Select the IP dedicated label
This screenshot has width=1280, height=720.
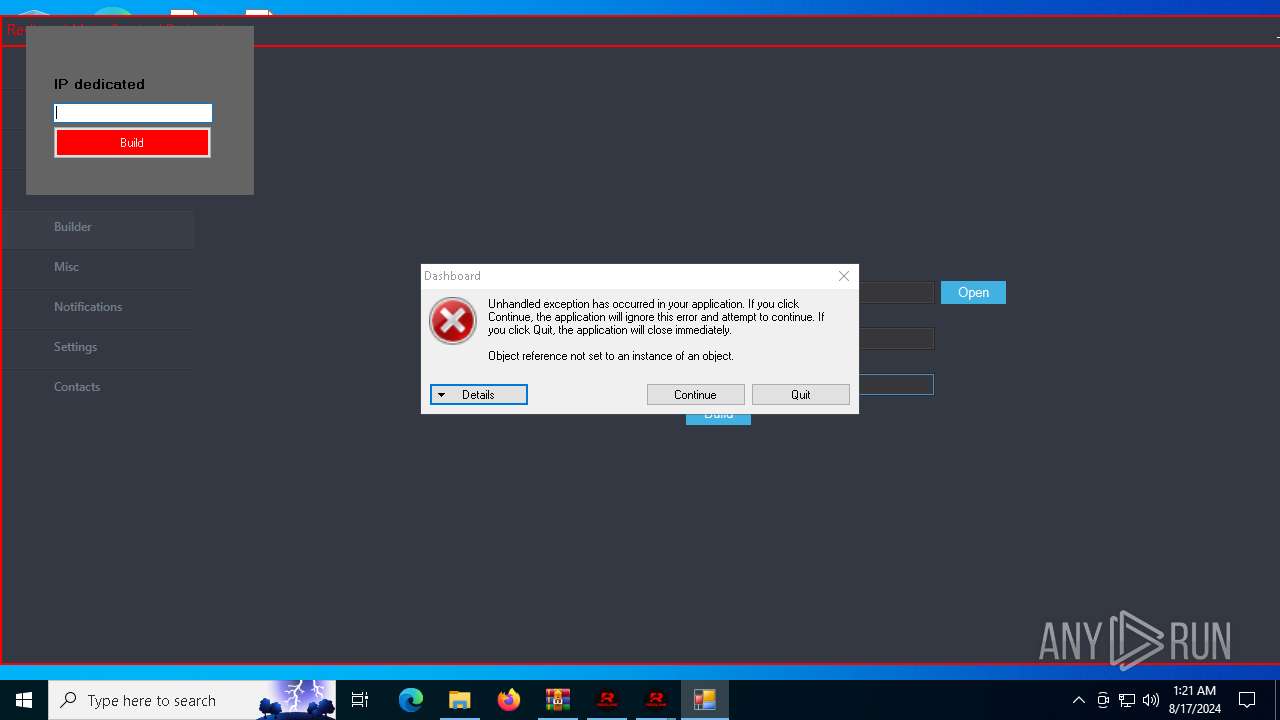pyautogui.click(x=99, y=84)
